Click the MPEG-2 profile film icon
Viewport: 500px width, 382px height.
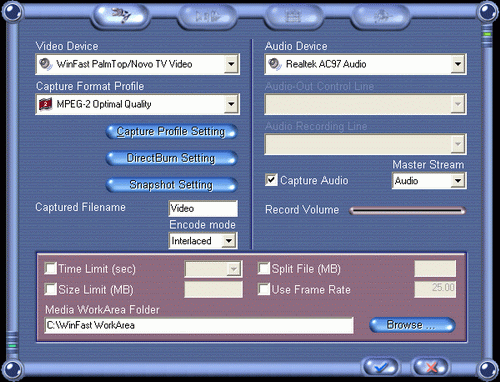pos(46,104)
